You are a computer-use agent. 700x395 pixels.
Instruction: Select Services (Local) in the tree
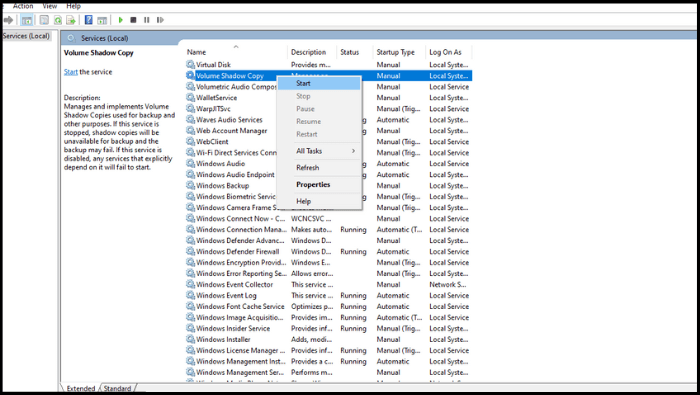(x=26, y=36)
